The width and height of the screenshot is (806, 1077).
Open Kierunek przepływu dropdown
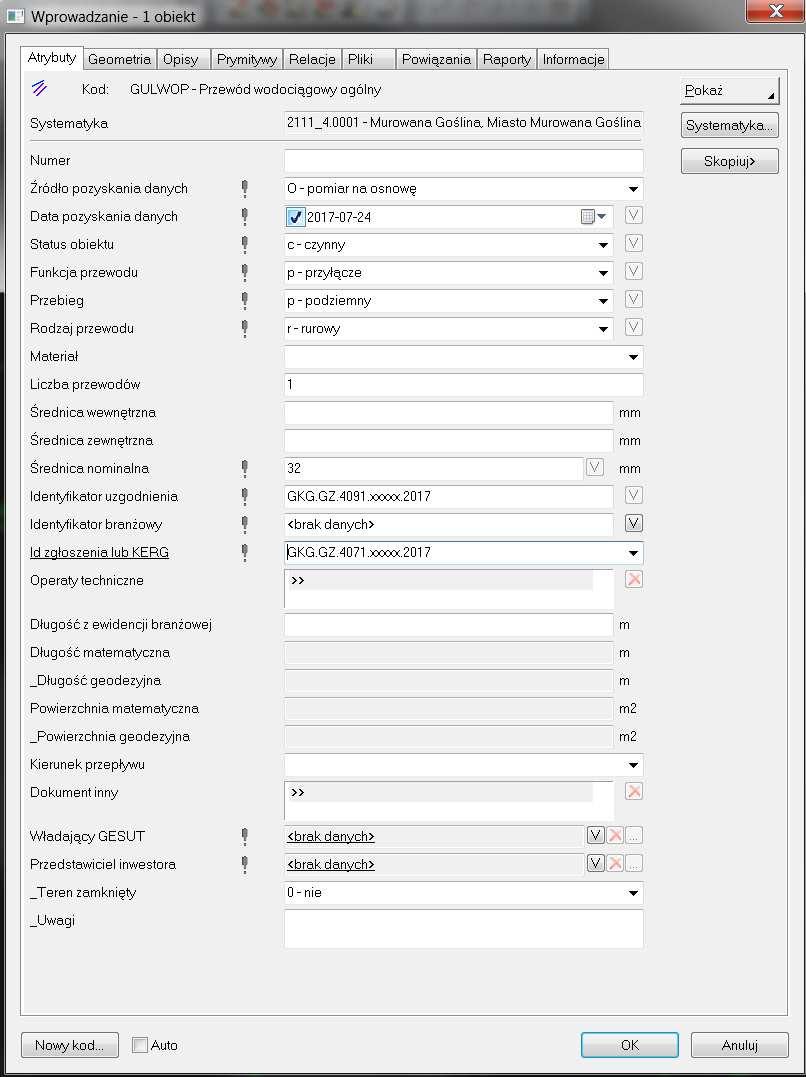[x=633, y=765]
